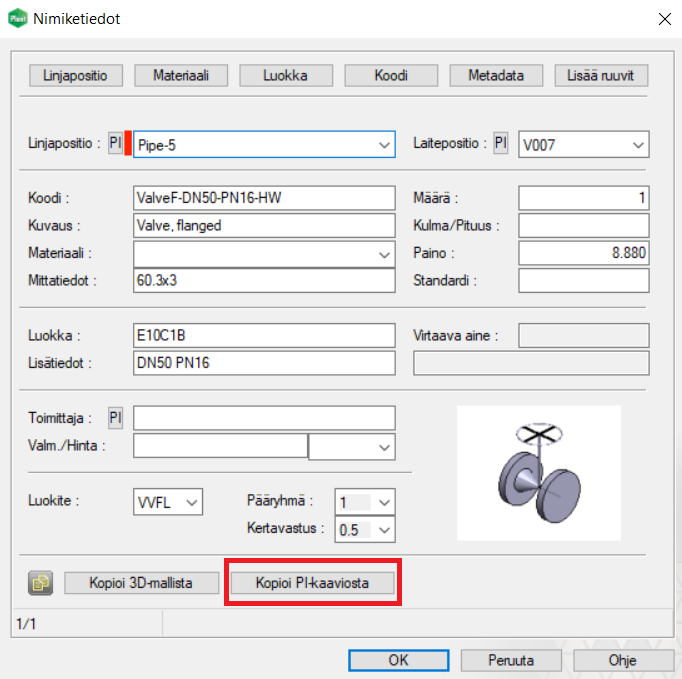Open the Materiaali dropdown list
The height and width of the screenshot is (679, 682).
385,255
